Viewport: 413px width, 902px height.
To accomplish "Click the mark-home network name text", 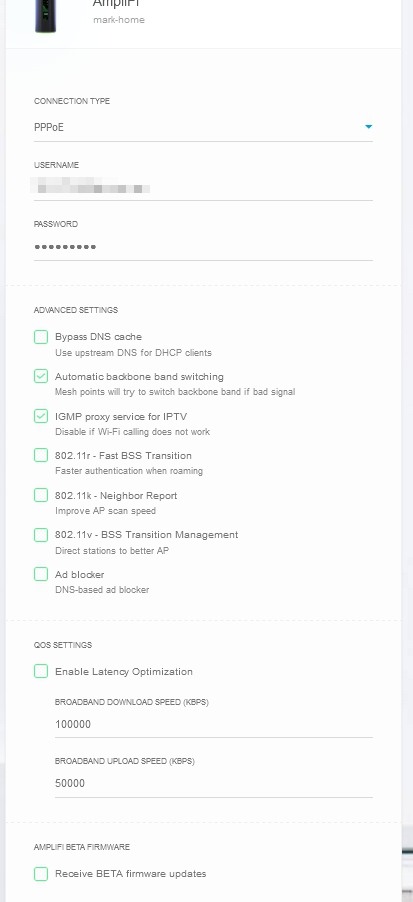I will click(119, 20).
